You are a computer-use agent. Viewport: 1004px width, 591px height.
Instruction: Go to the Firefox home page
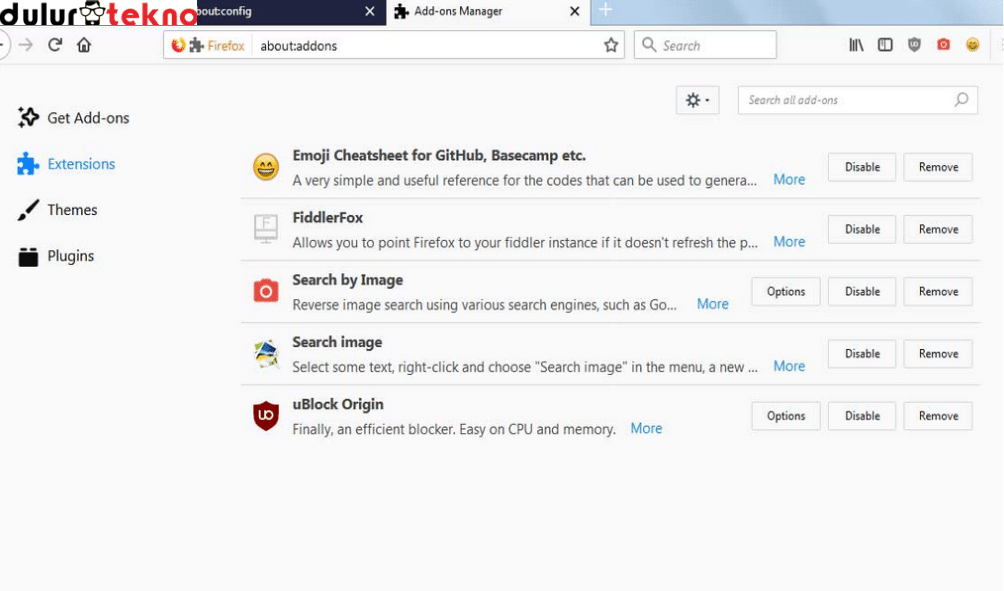tap(84, 45)
